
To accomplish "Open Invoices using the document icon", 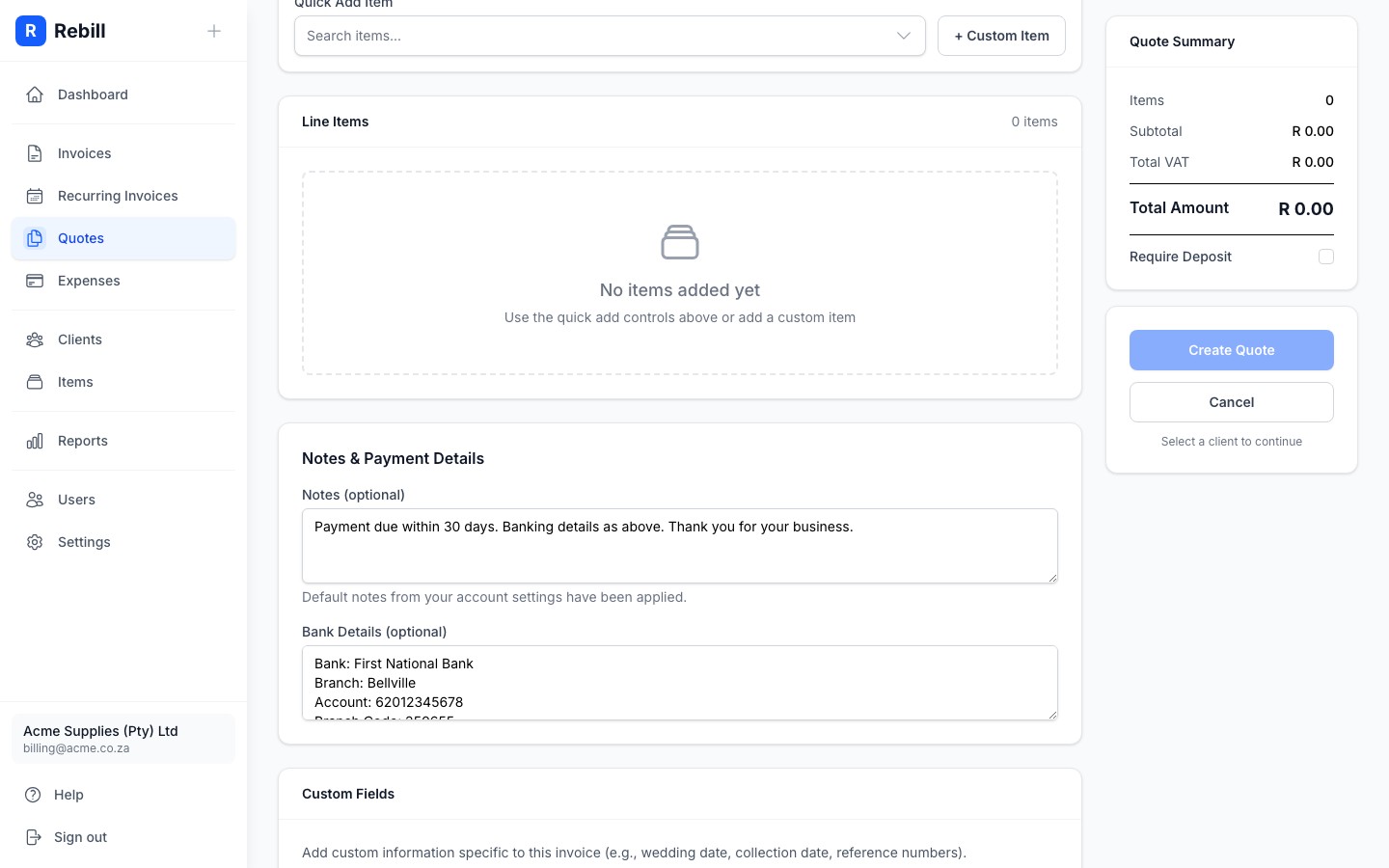I will 35,153.
